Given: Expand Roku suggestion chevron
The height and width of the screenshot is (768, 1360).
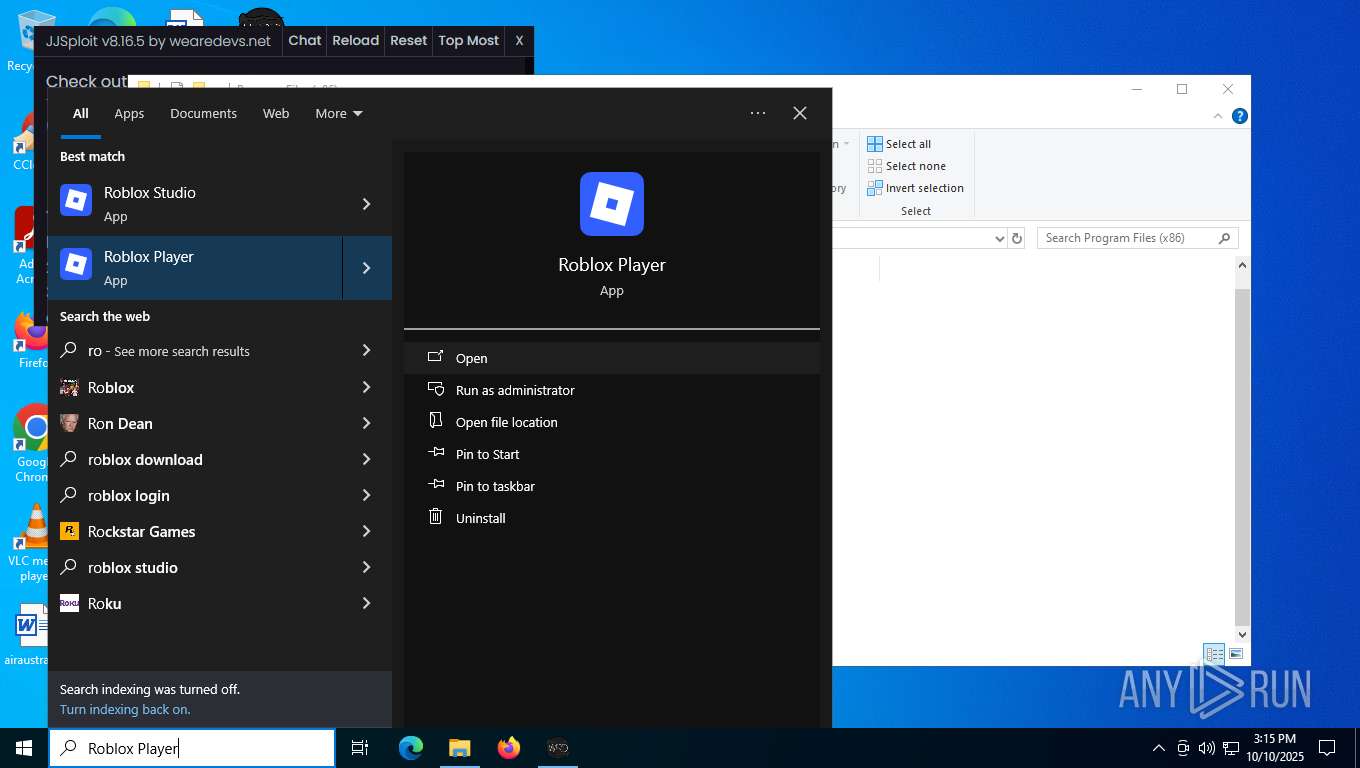Looking at the screenshot, I should pos(367,603).
